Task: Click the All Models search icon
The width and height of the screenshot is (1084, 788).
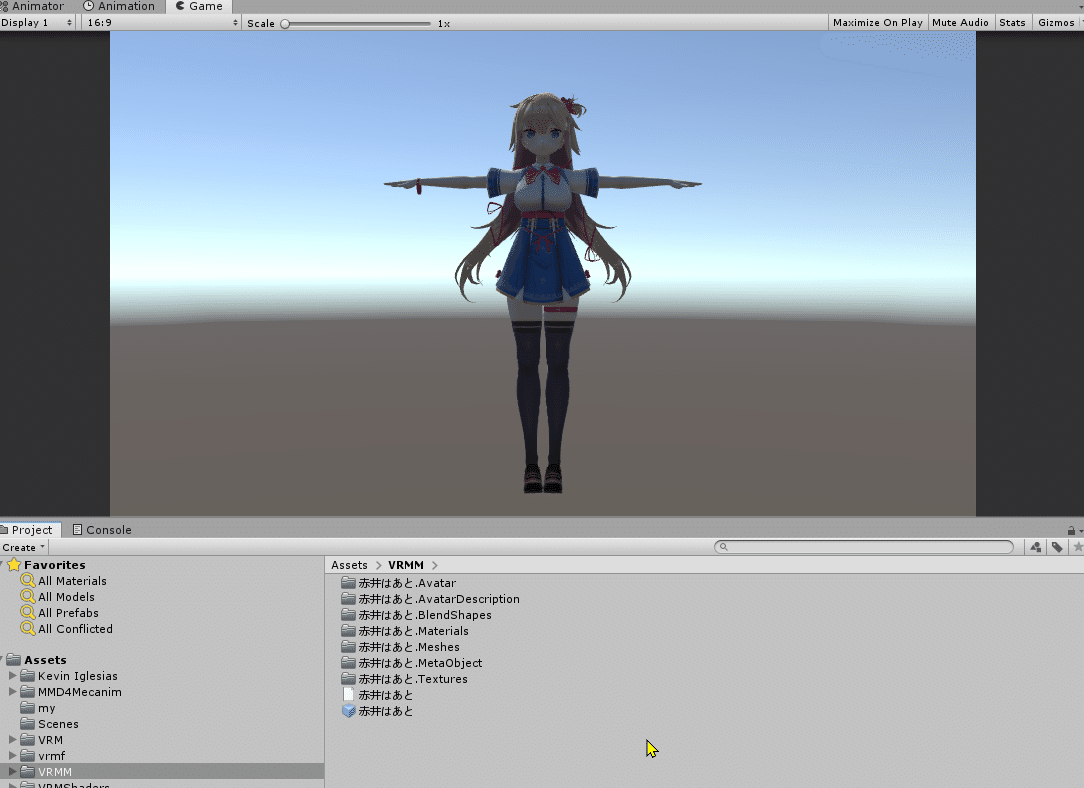Action: click(x=28, y=597)
